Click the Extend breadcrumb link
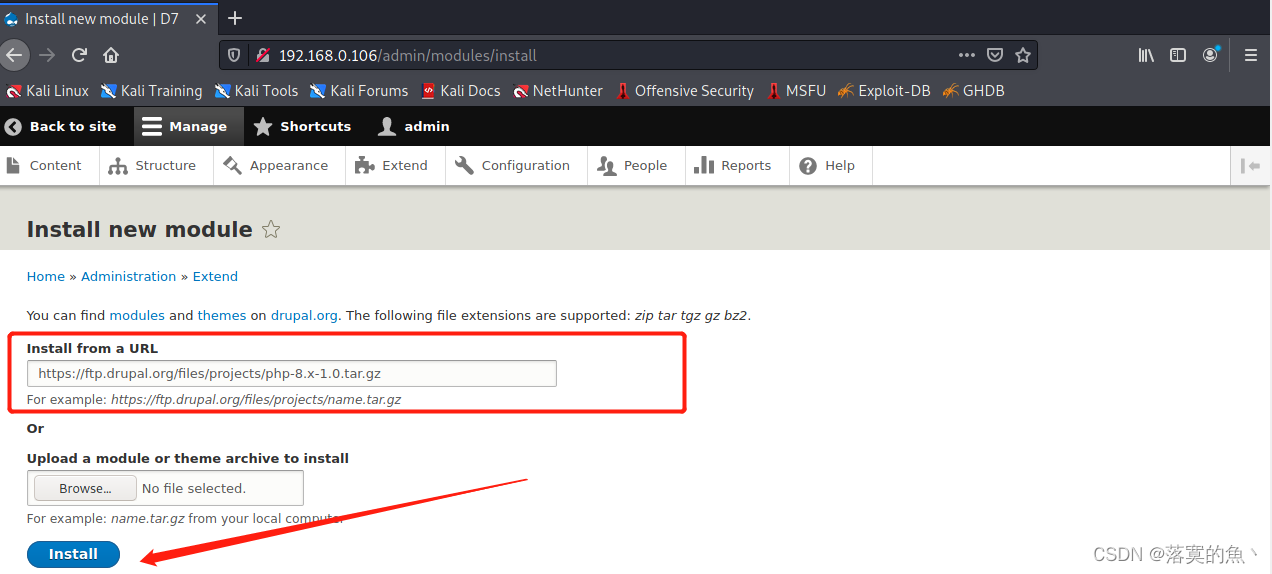The height and width of the screenshot is (574, 1272). click(x=215, y=276)
